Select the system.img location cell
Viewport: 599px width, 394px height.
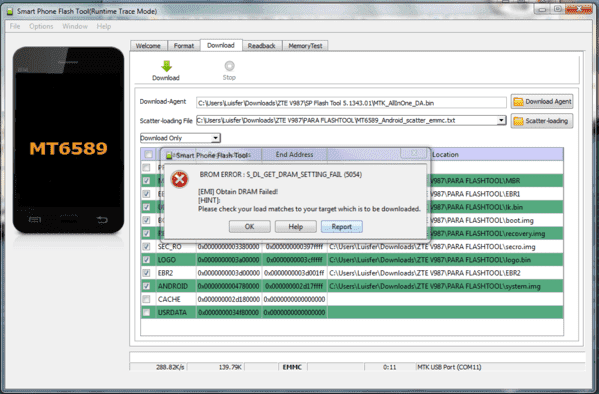[x=445, y=286]
